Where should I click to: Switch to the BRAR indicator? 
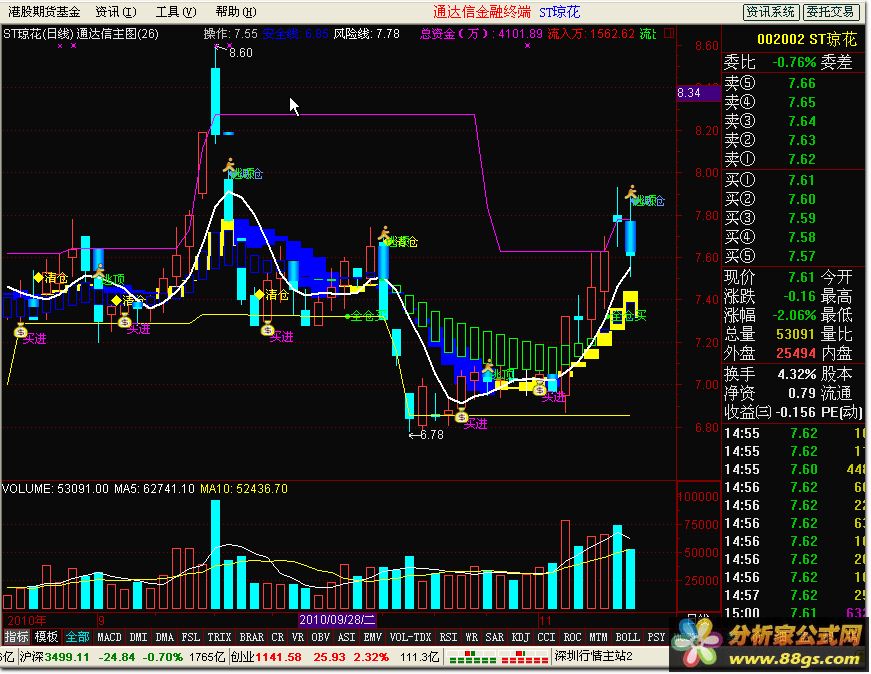pyautogui.click(x=252, y=637)
